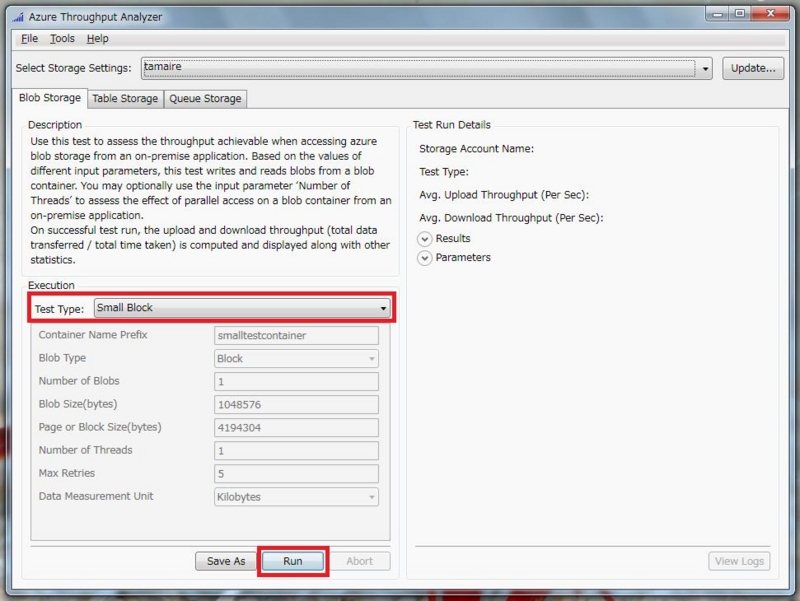The width and height of the screenshot is (800, 601).
Task: Open the Select Storage Settings dropdown
Action: [427, 68]
